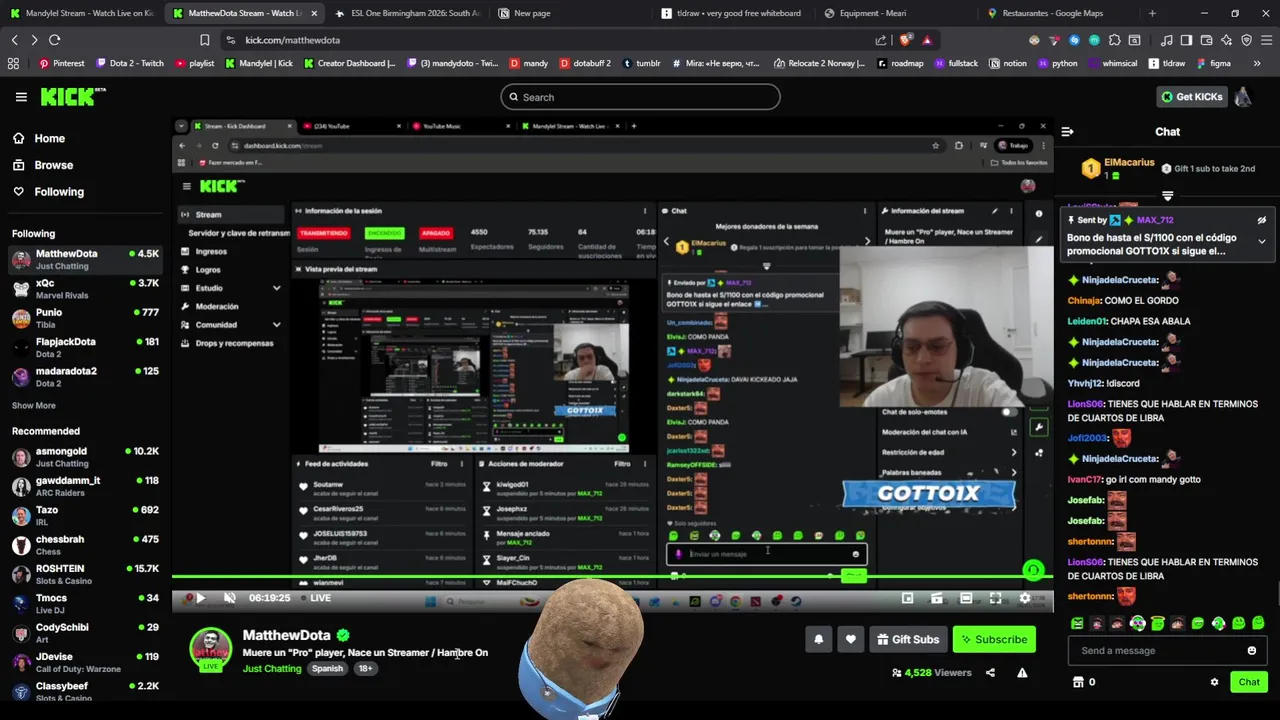Bookmark this page icon in address bar
Screen dimensions: 1280x720
204,40
